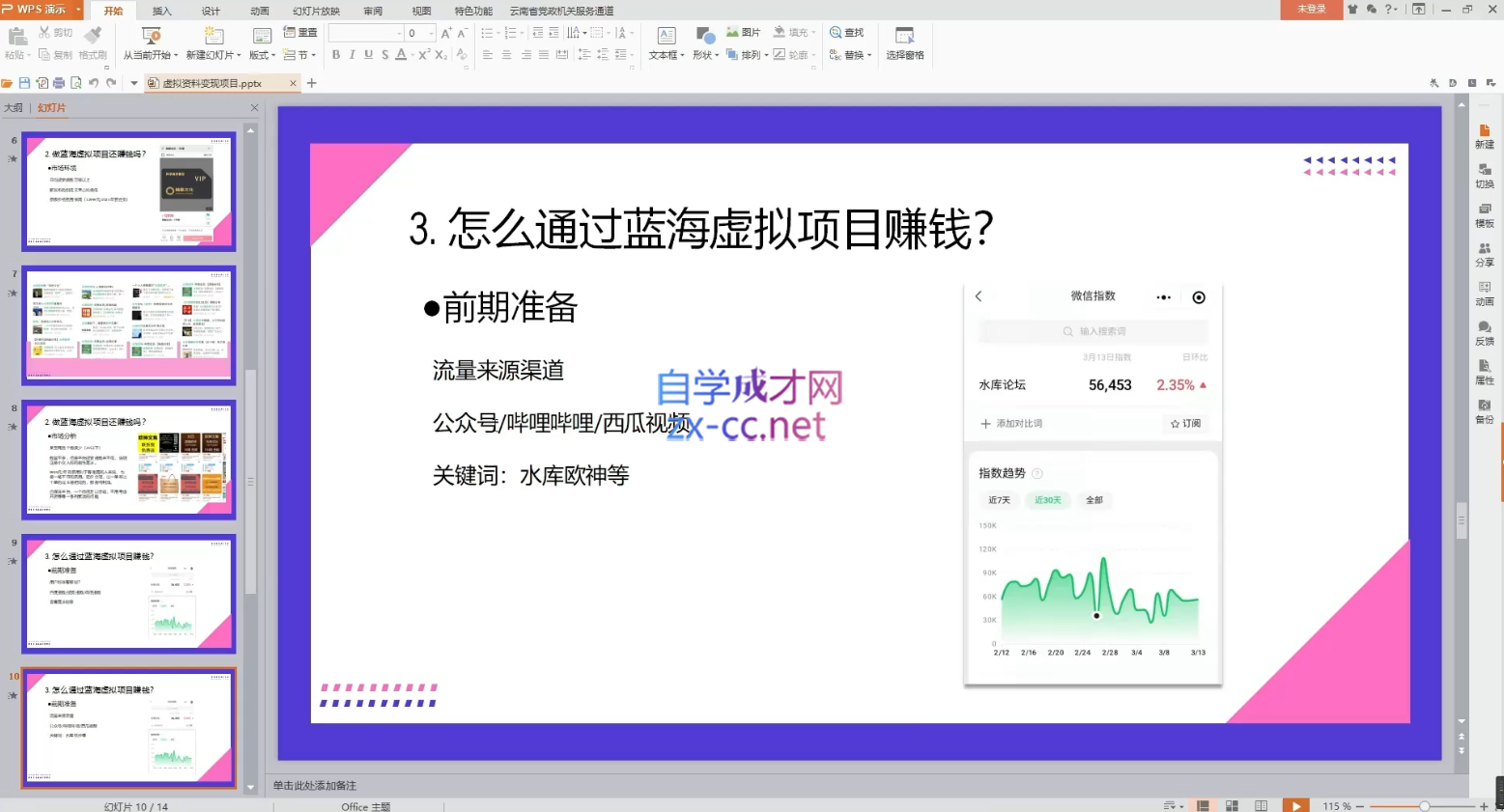Click the zoom slider handle
This screenshot has width=1504, height=812.
pos(1424,806)
